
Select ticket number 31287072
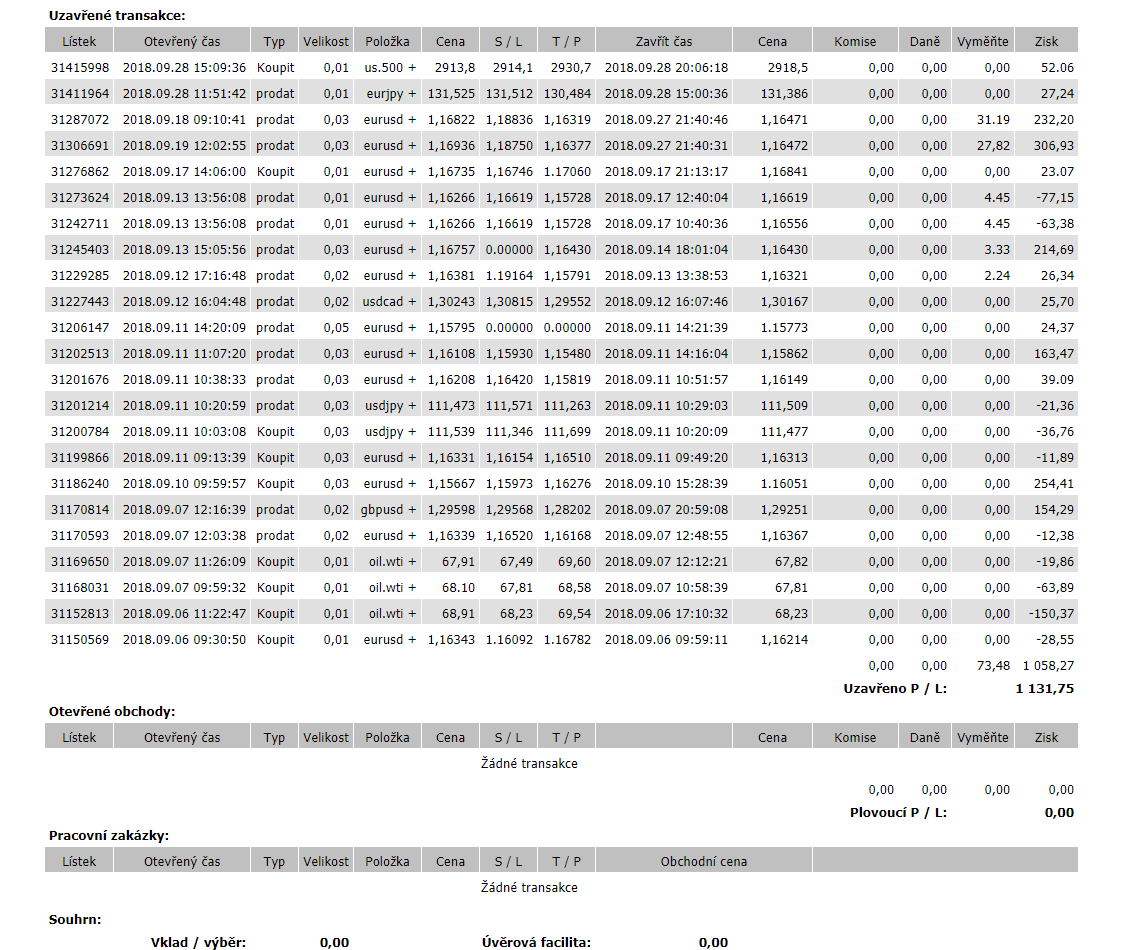pos(80,120)
